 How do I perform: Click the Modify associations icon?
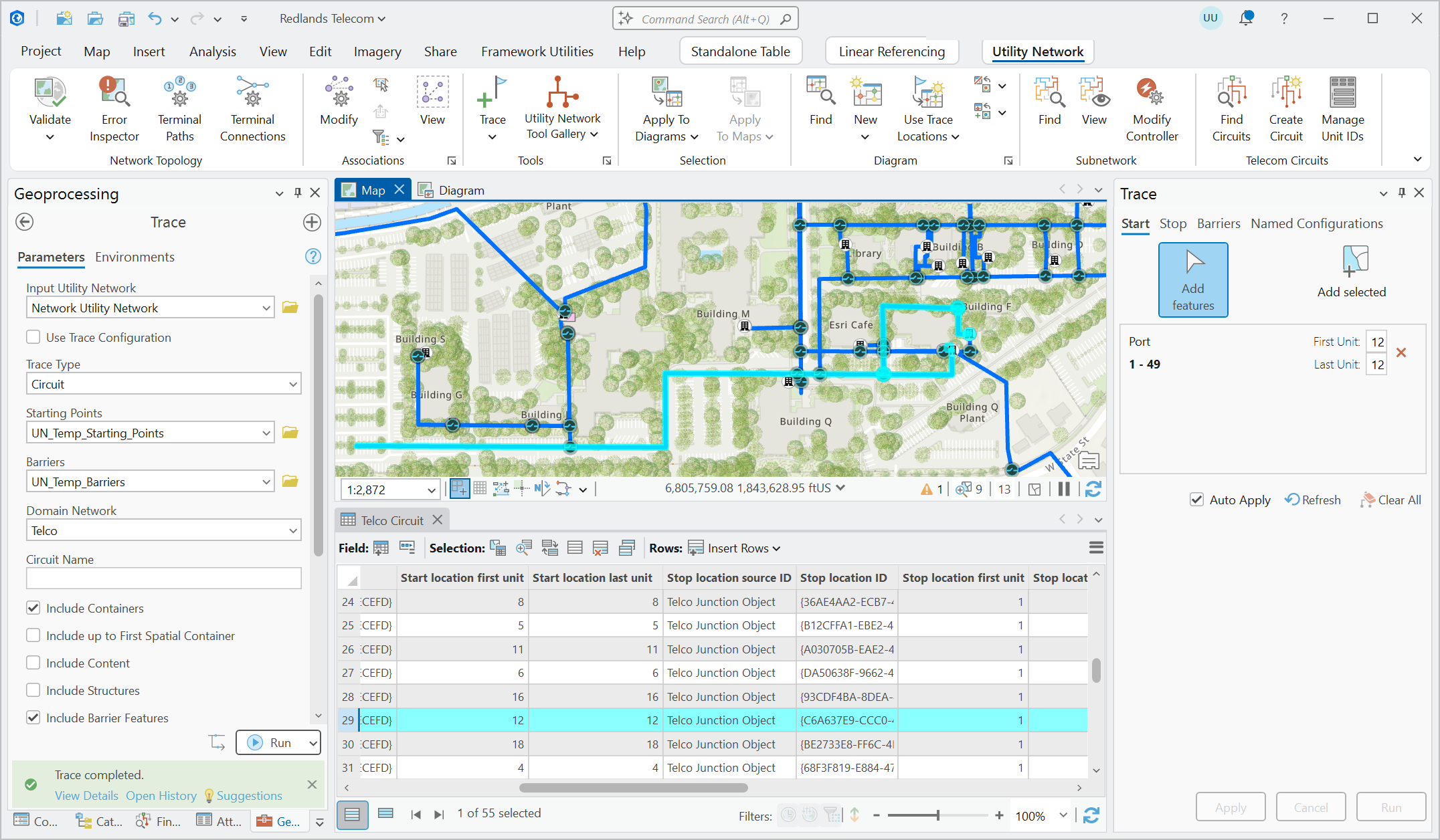[339, 92]
